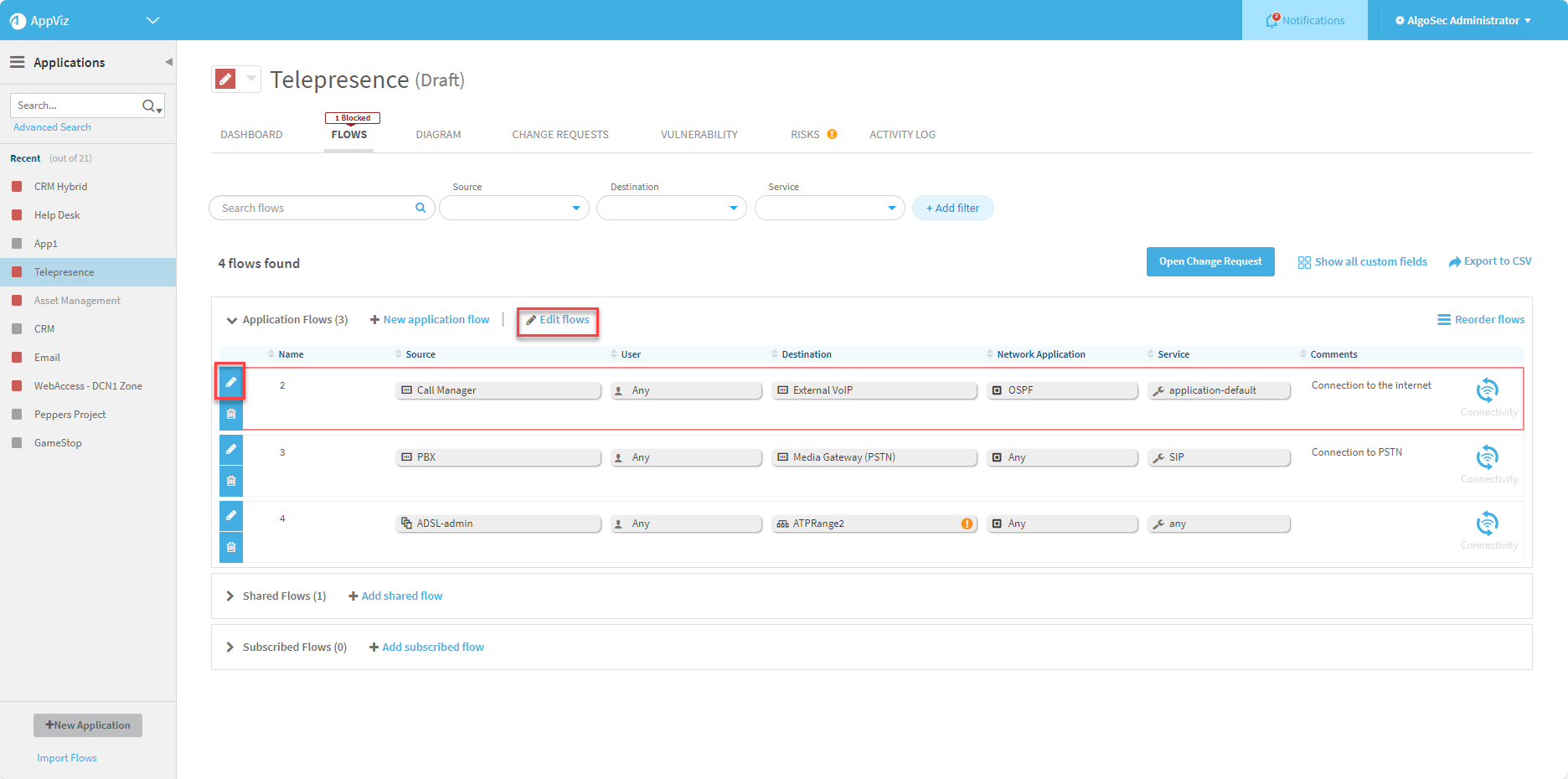Viewport: 1568px width, 779px height.
Task: Collapse the Applications sidebar with the arrow
Action: pos(168,62)
